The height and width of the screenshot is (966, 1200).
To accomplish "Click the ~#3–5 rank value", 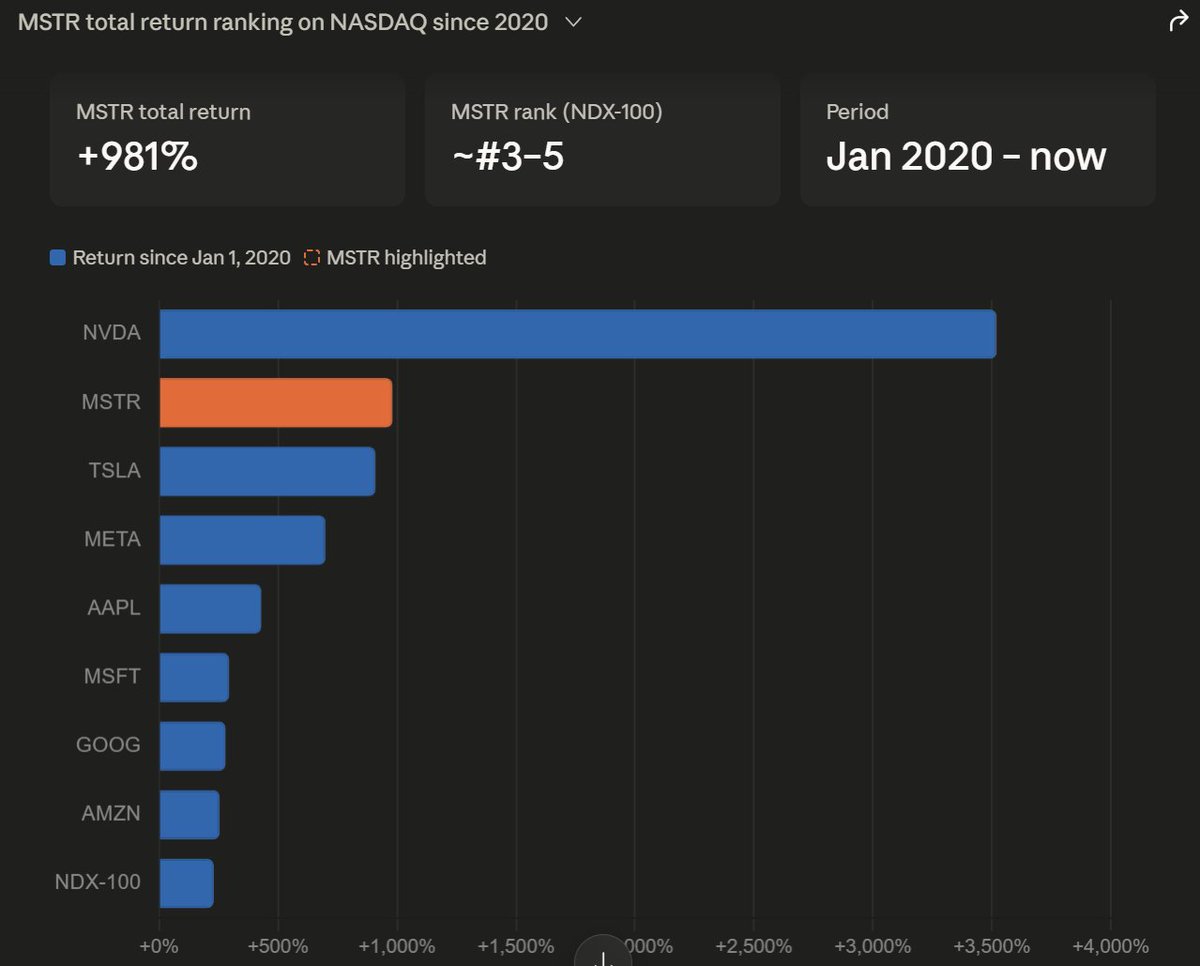I will coord(507,156).
